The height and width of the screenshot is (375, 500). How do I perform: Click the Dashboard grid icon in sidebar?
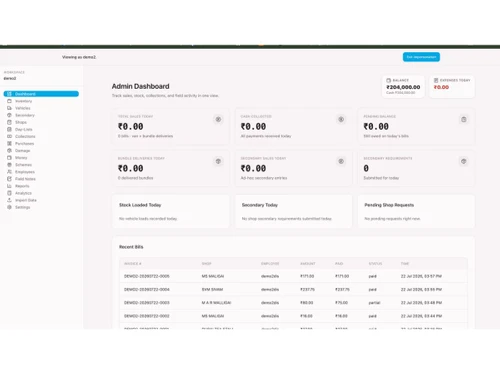click(9, 94)
